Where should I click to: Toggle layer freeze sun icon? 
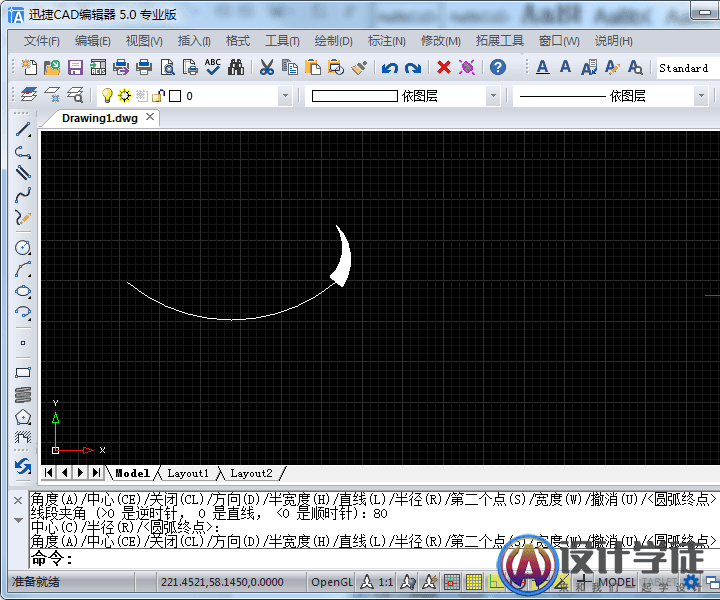(x=124, y=95)
